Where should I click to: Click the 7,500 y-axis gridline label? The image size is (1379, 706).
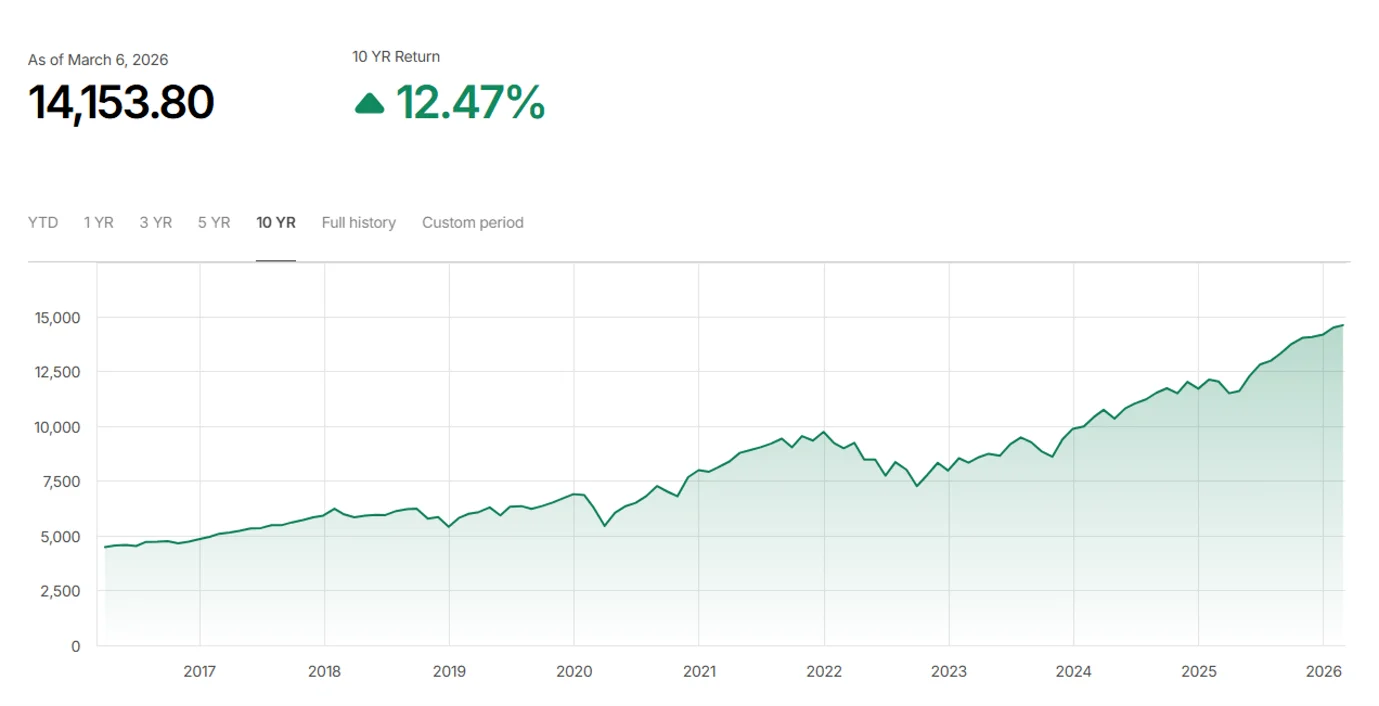point(63,482)
